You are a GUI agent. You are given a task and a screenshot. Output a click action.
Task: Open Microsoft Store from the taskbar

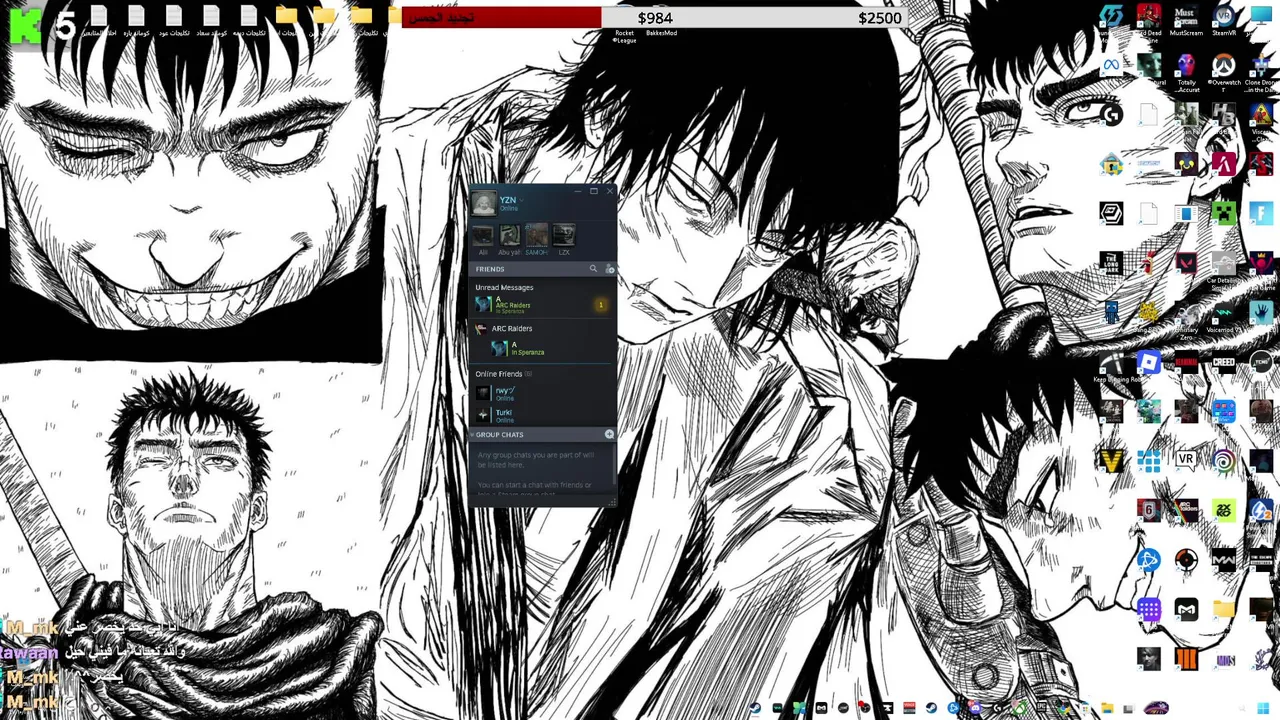pos(1085,708)
